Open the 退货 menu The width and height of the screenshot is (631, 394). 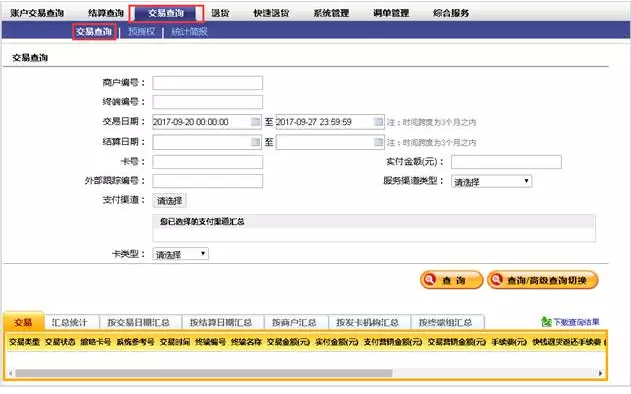click(220, 13)
